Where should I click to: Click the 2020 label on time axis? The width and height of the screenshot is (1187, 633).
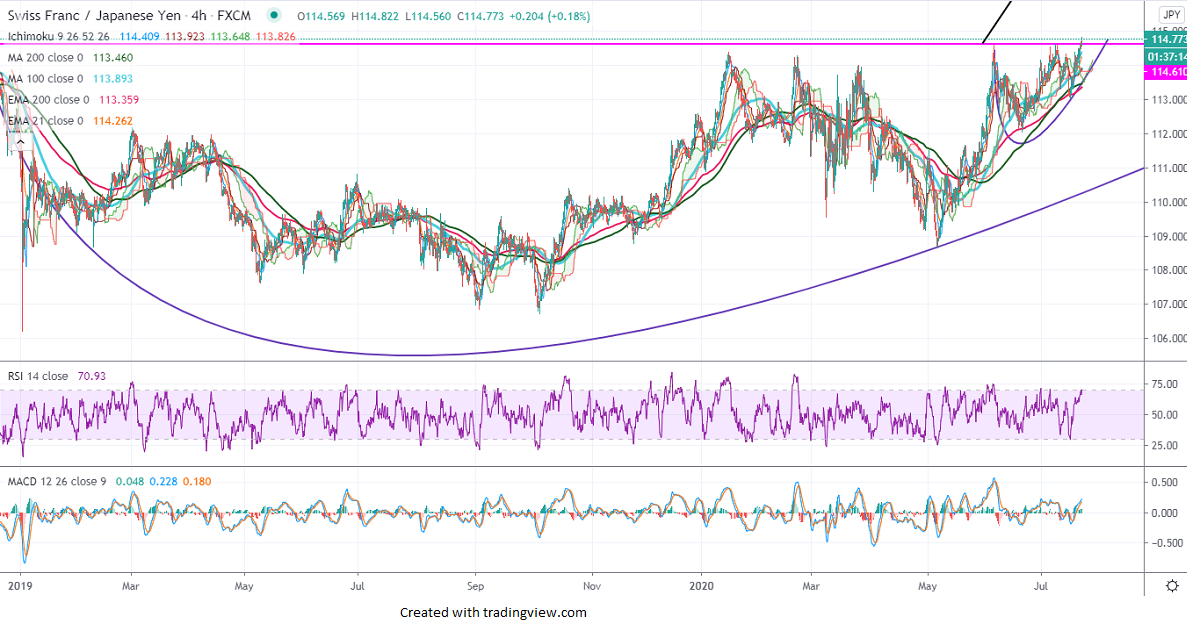703,585
